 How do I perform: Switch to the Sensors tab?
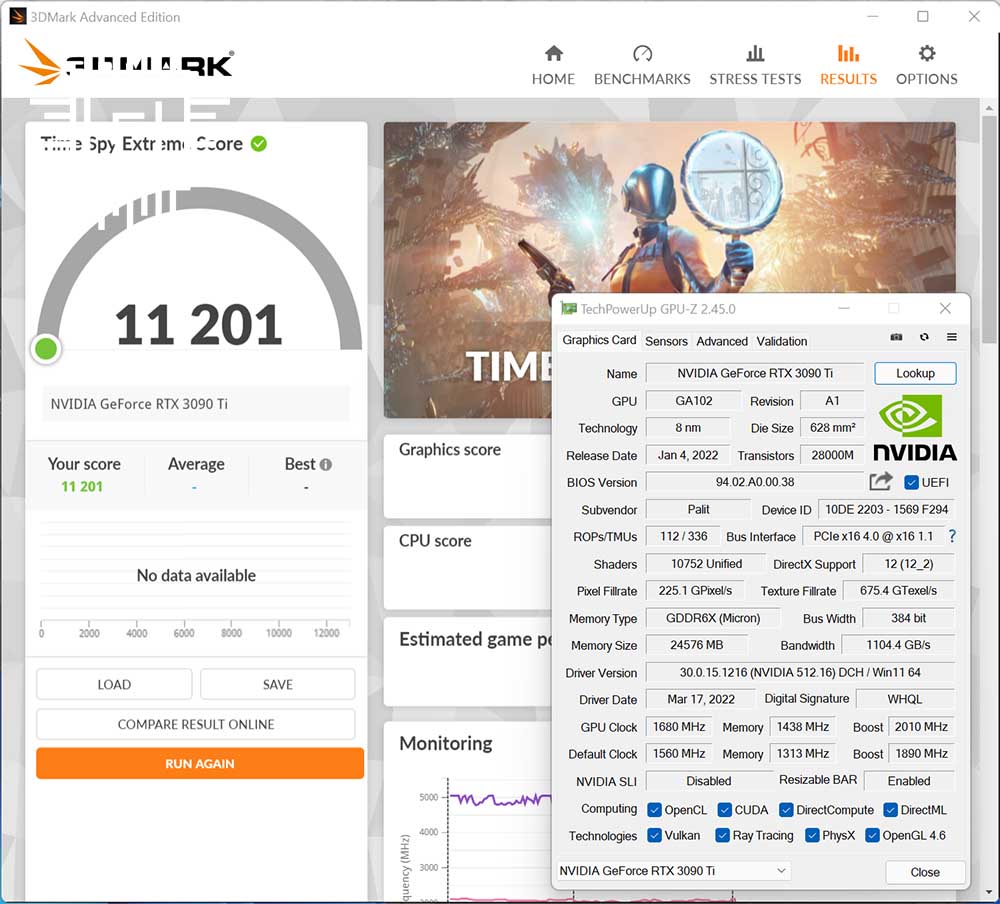pyautogui.click(x=666, y=341)
